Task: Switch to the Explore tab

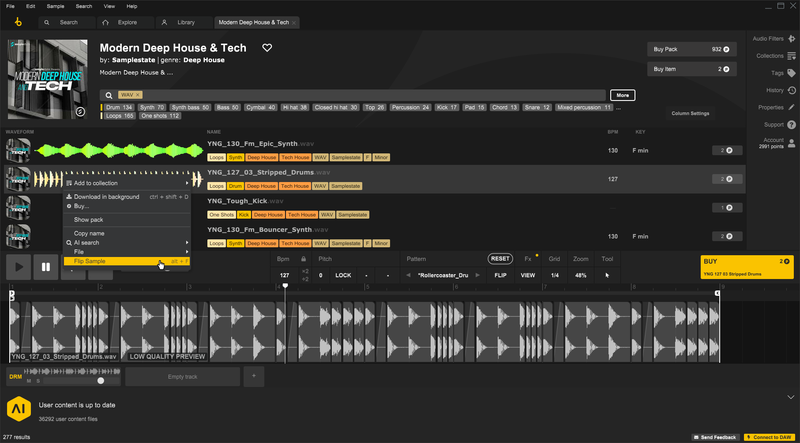Action: pyautogui.click(x=126, y=22)
